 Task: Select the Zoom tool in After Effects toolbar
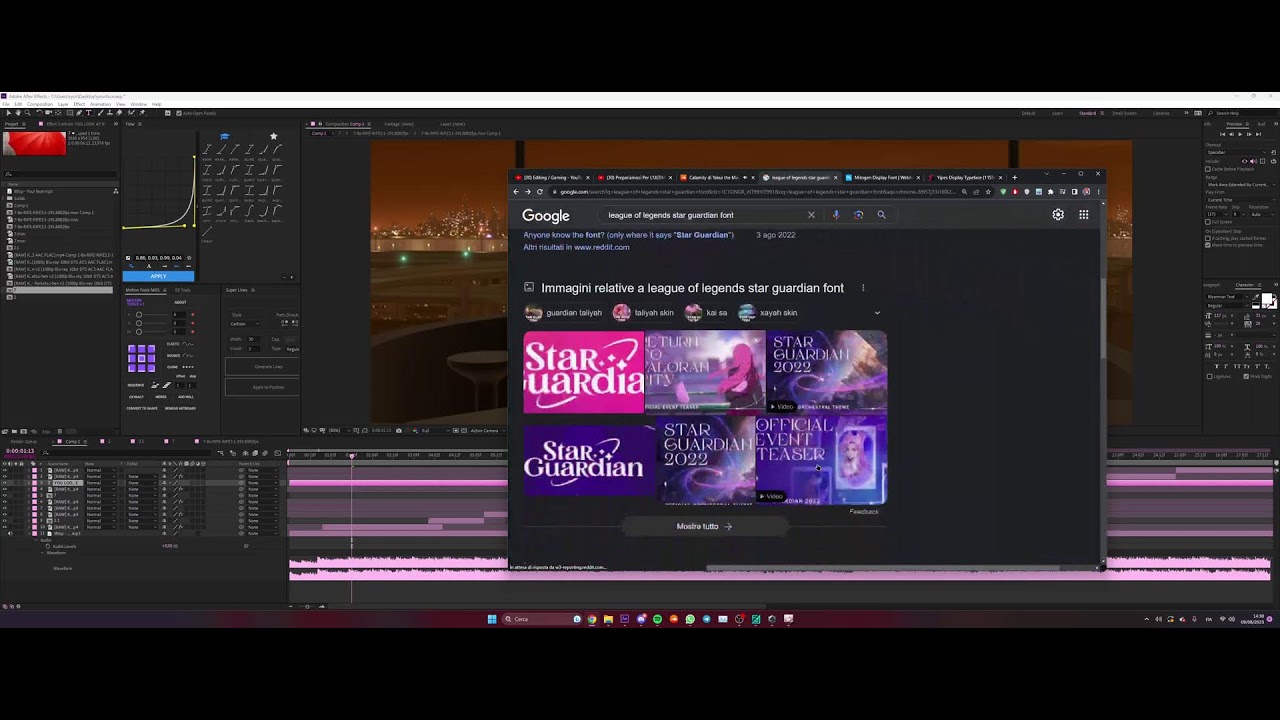pyautogui.click(x=26, y=113)
